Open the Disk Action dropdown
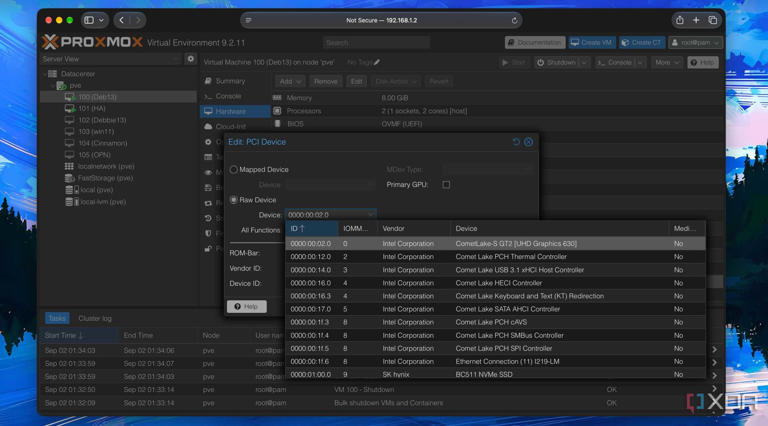 tap(396, 81)
